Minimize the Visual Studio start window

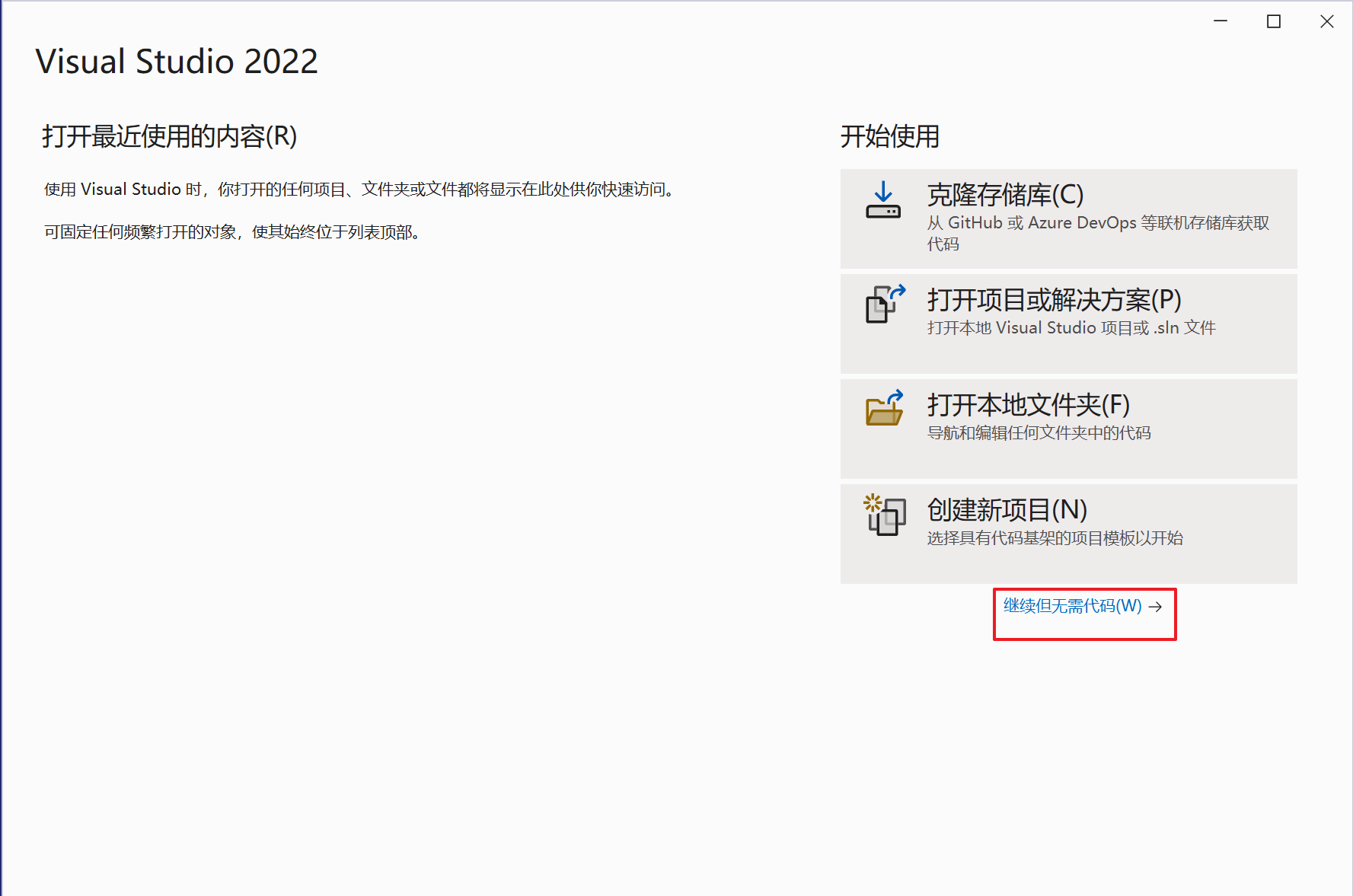click(1221, 21)
